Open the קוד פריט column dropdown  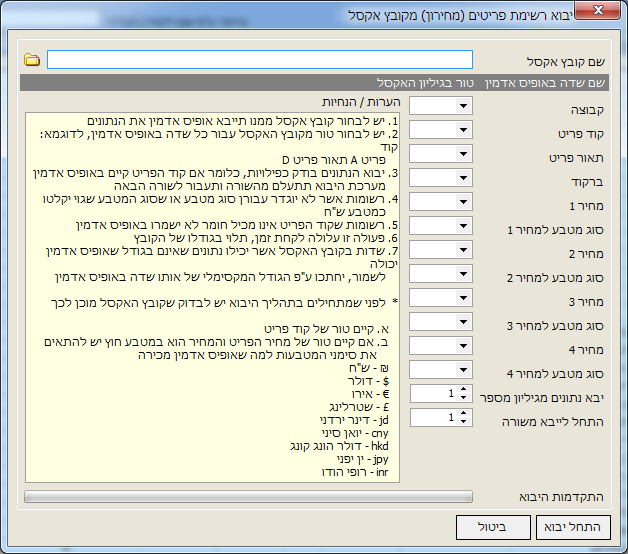click(x=463, y=130)
